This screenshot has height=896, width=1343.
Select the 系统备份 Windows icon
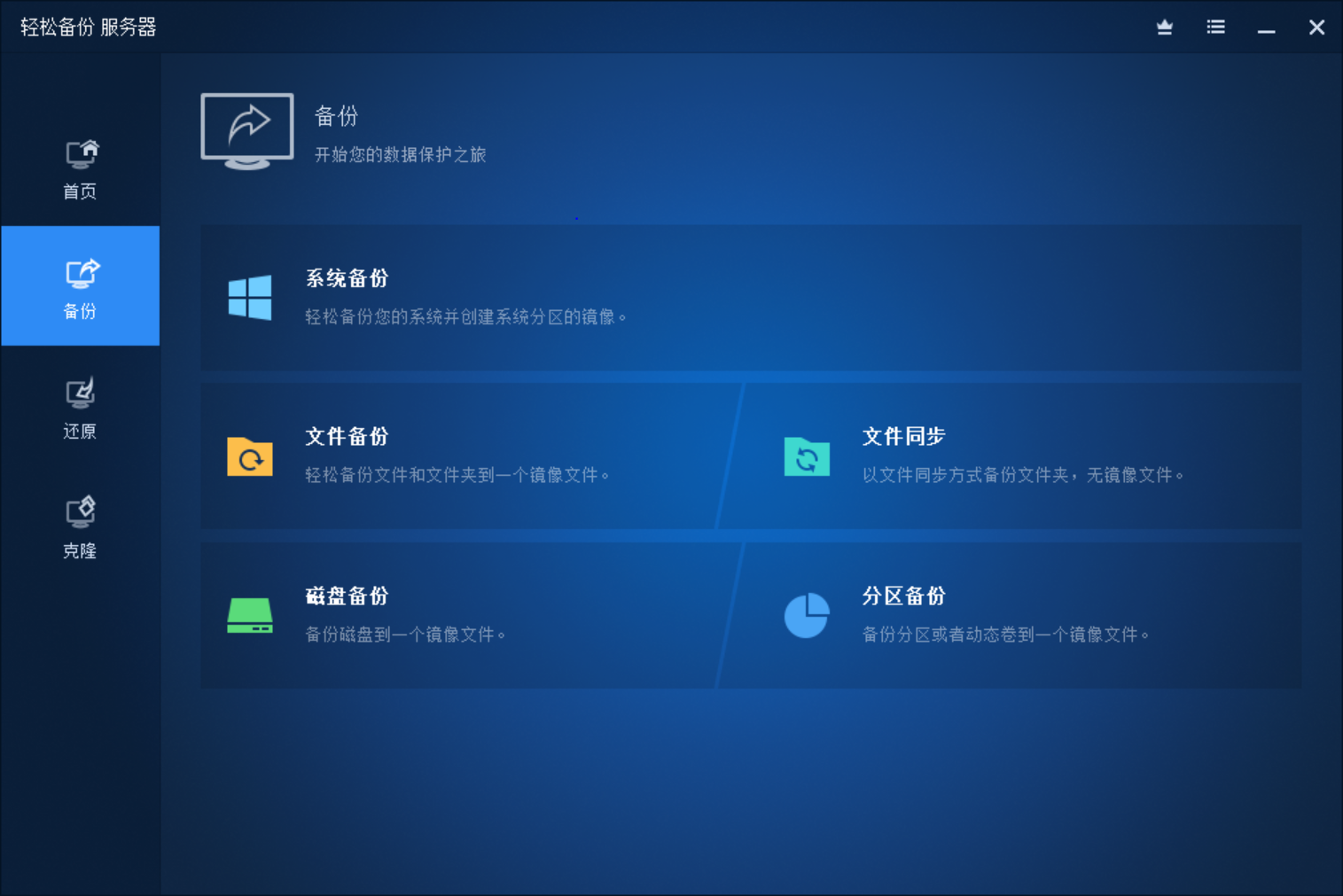(x=249, y=297)
